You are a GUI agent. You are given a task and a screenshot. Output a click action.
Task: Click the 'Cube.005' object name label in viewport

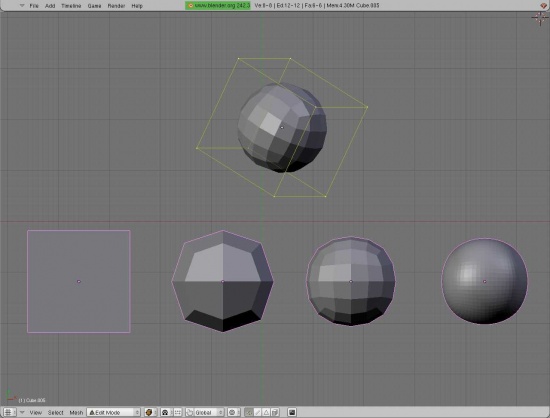[32, 400]
